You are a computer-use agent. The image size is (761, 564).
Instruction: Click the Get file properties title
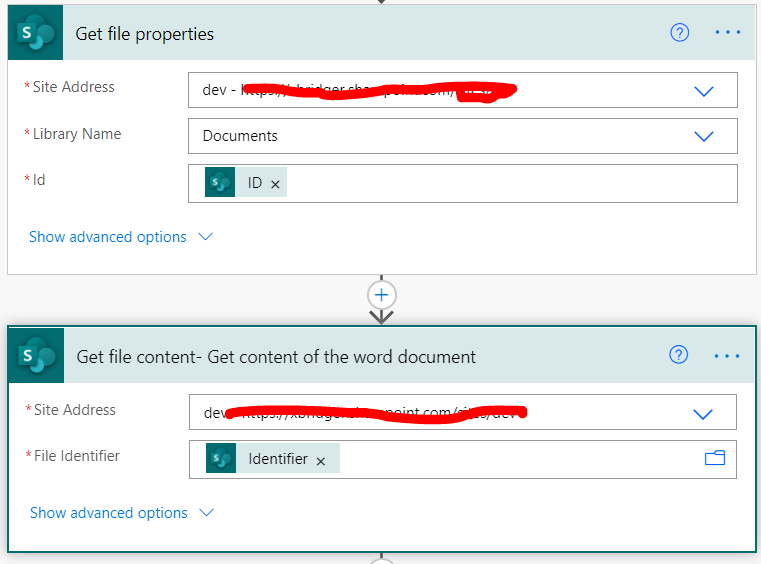pyautogui.click(x=145, y=34)
